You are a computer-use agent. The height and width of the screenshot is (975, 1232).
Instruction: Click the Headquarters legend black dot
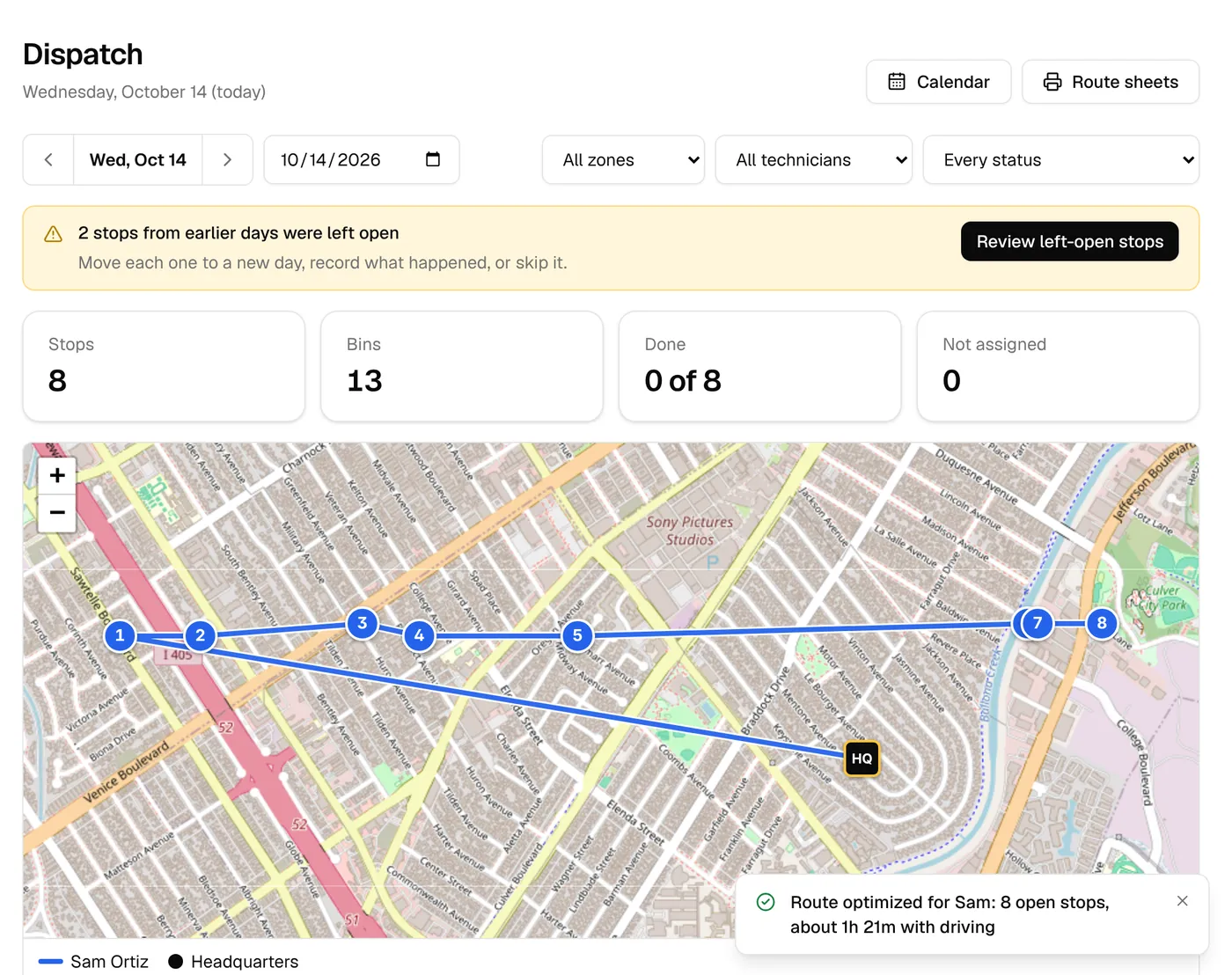[175, 962]
